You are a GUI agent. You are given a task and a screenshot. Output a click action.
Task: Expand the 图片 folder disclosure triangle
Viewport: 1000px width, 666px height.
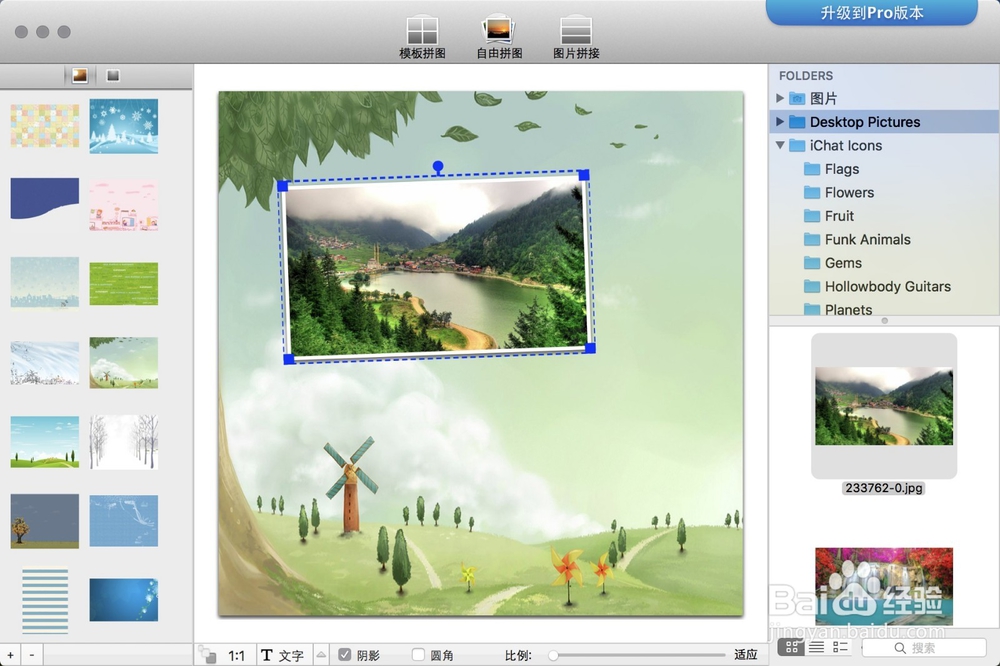pyautogui.click(x=780, y=98)
